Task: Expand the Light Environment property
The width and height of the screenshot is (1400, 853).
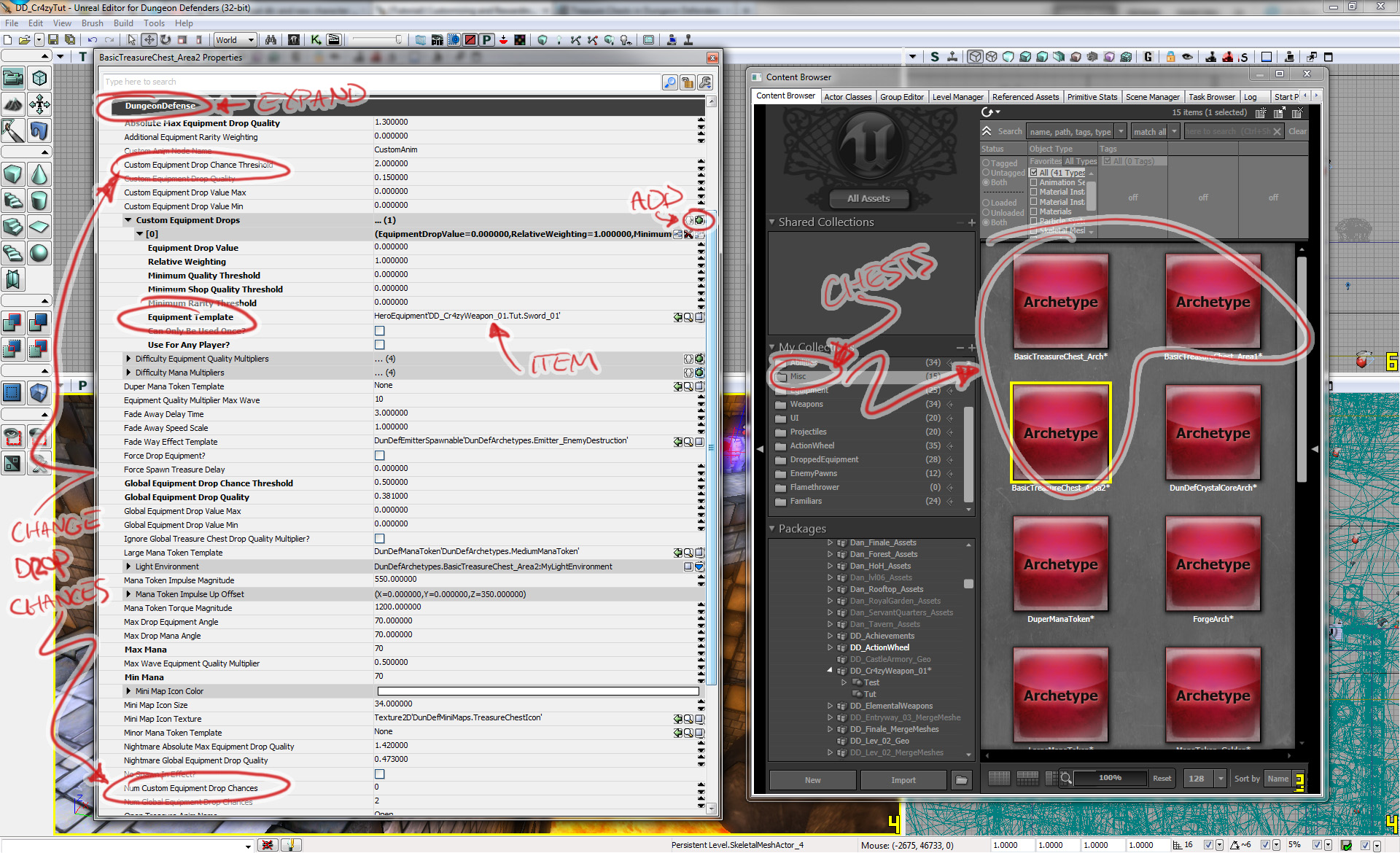Action: pyautogui.click(x=128, y=566)
